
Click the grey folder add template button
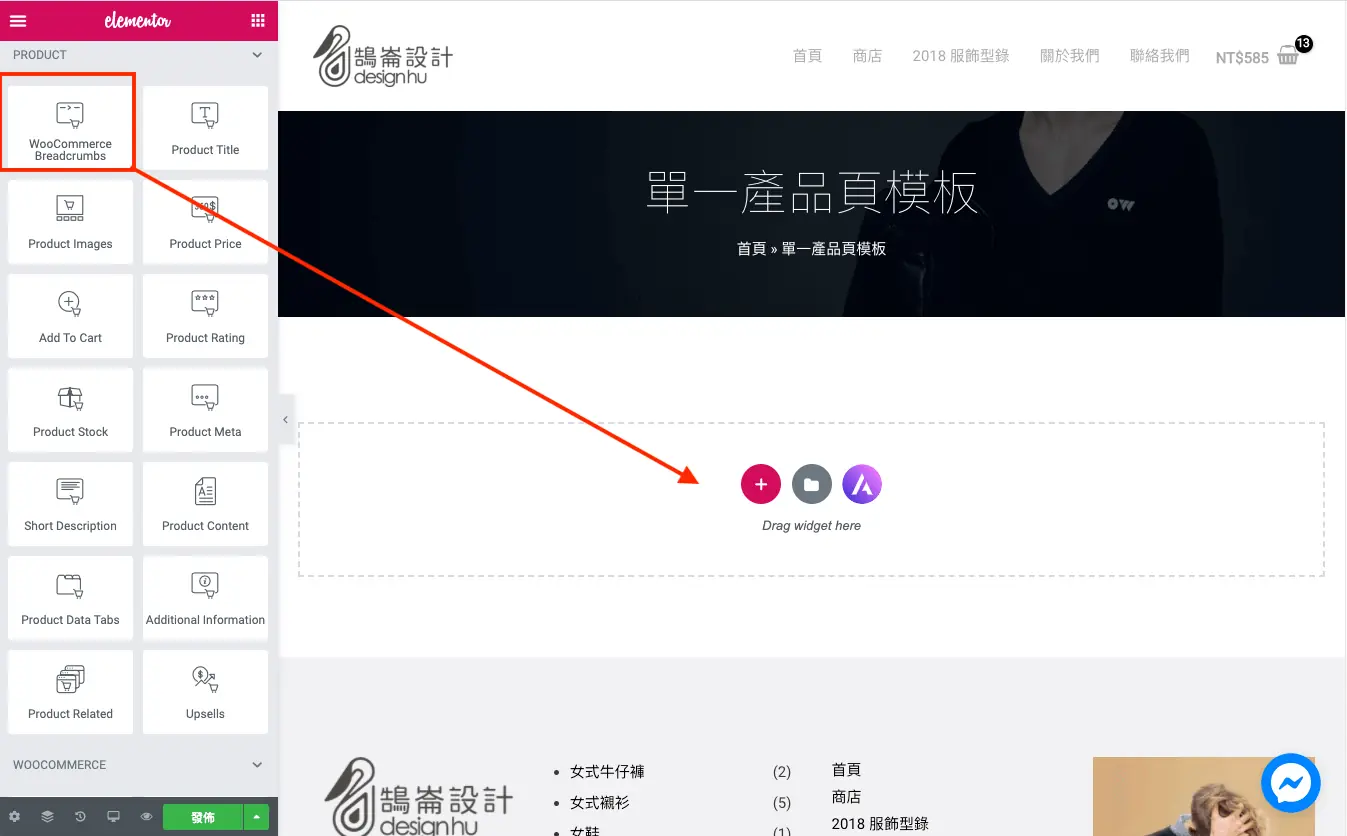click(812, 484)
